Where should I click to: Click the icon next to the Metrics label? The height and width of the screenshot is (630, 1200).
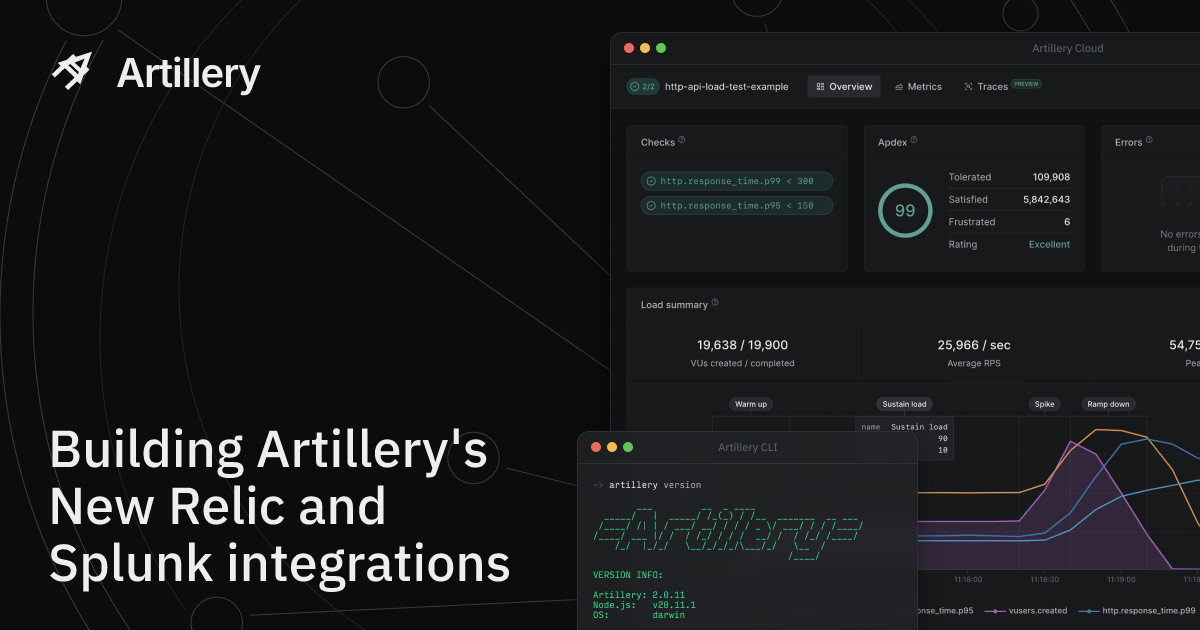coord(898,86)
